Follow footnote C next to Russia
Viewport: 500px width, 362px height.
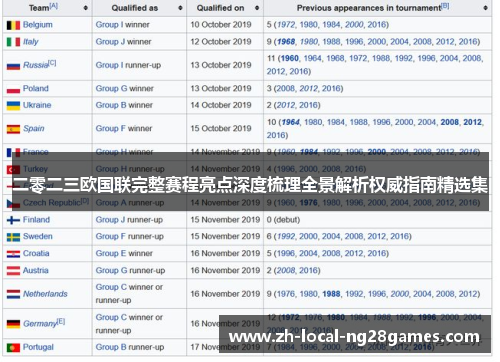point(52,63)
